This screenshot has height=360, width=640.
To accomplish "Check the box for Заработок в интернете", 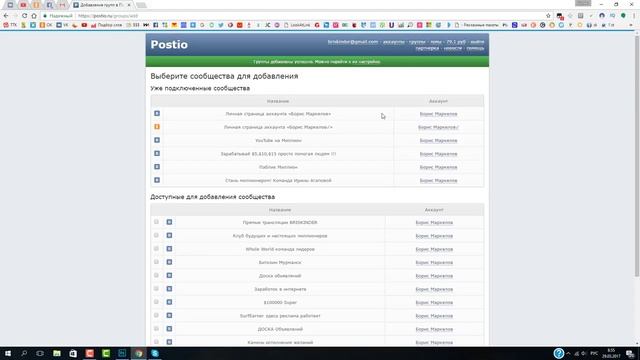I will pyautogui.click(x=156, y=289).
